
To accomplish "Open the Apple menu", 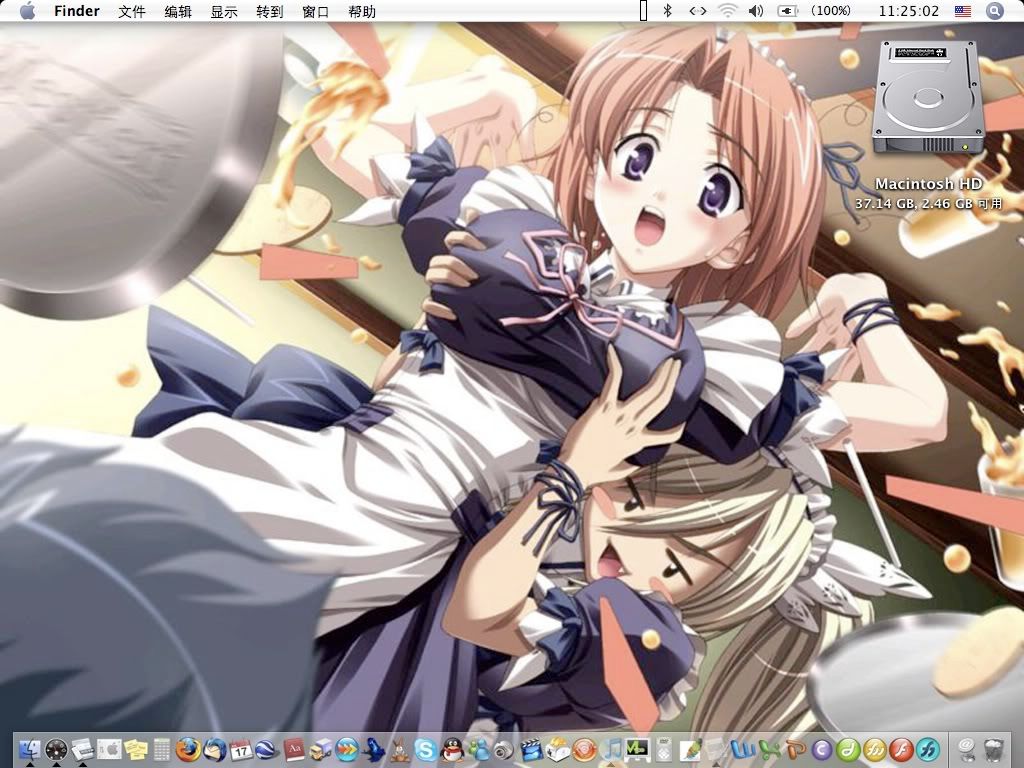I will pos(27,11).
